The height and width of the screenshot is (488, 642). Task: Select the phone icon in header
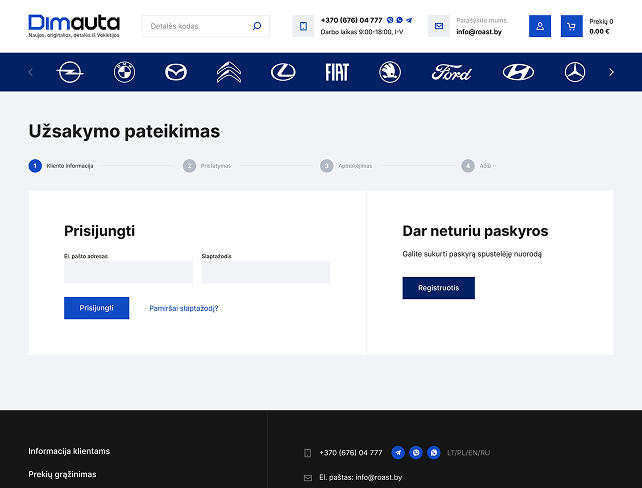(x=303, y=26)
